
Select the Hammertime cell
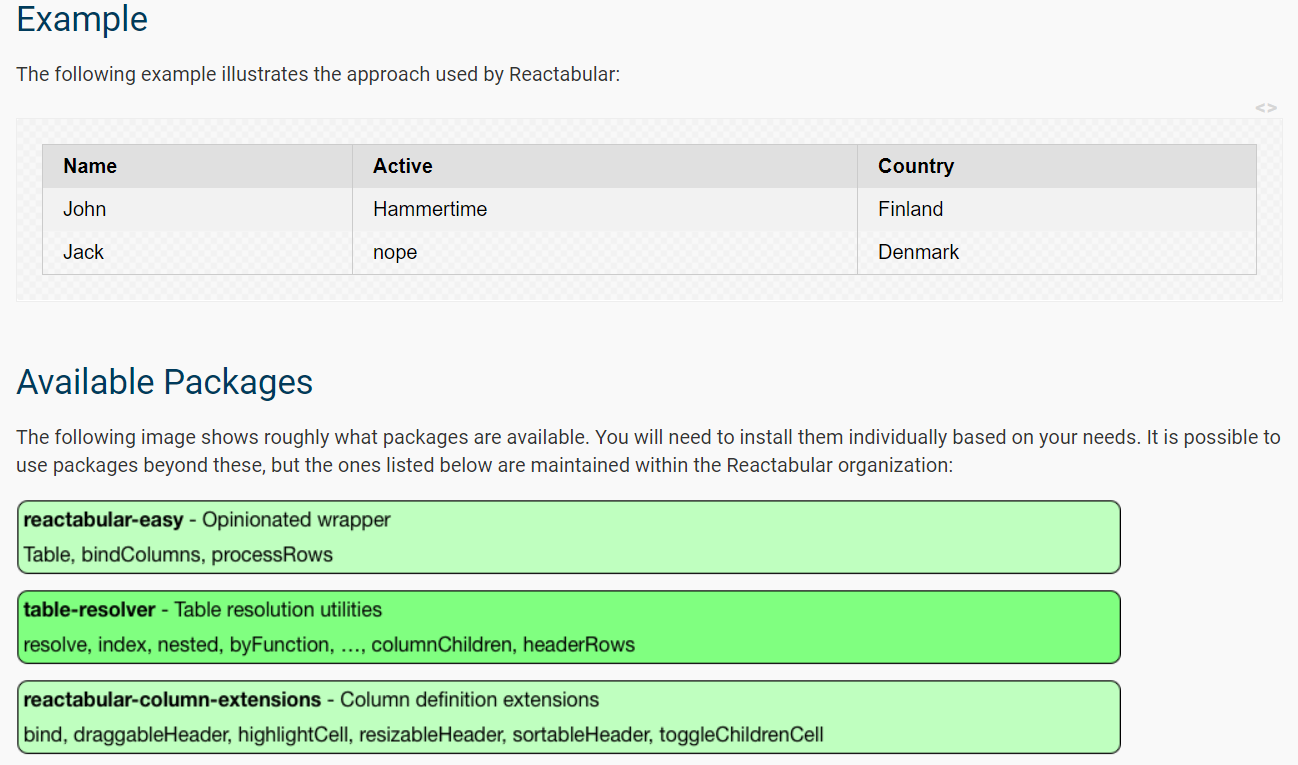click(x=605, y=209)
